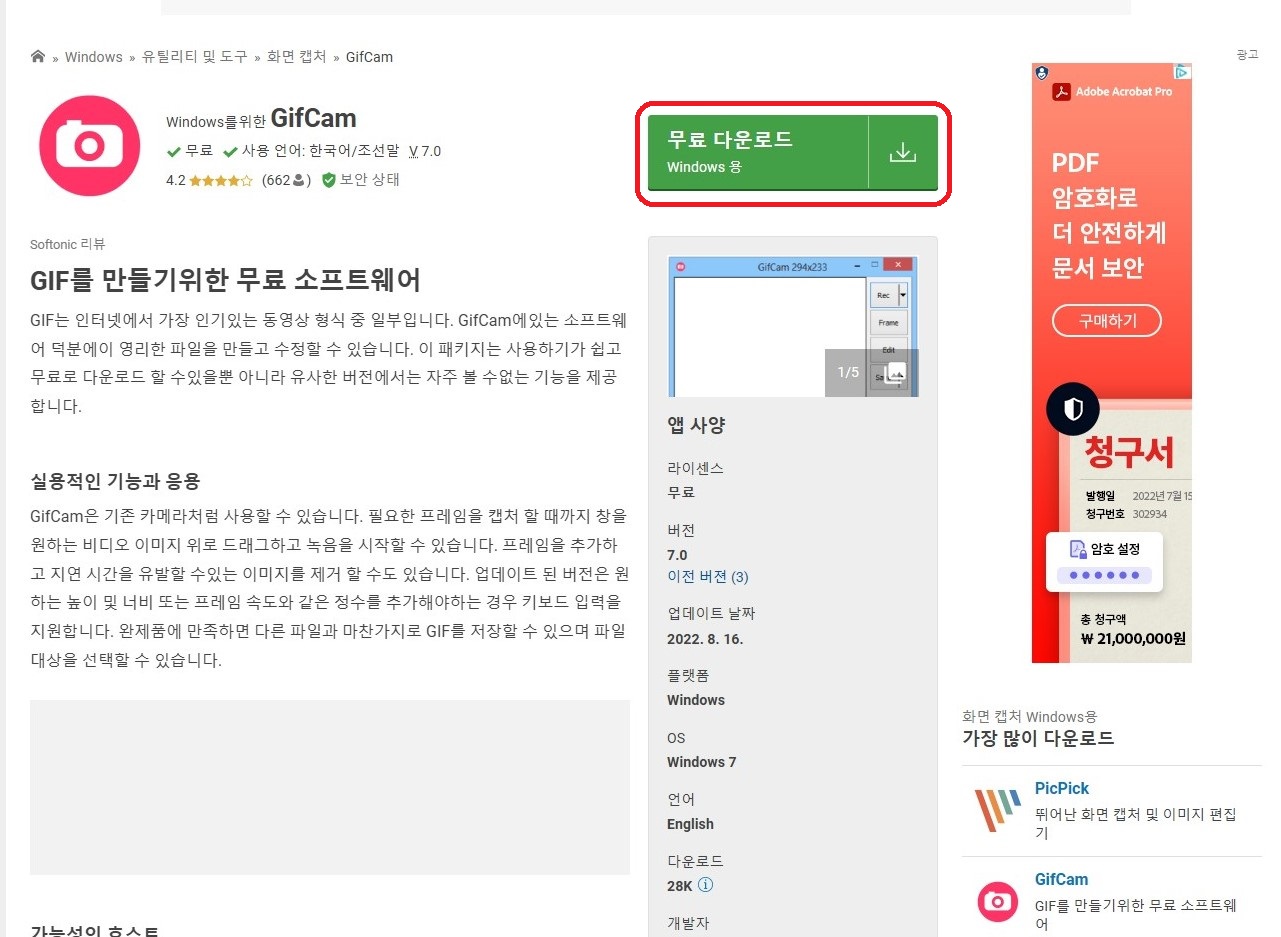The image size is (1281, 937).
Task: Click the privacy badge icon atop the ad
Action: [1042, 73]
